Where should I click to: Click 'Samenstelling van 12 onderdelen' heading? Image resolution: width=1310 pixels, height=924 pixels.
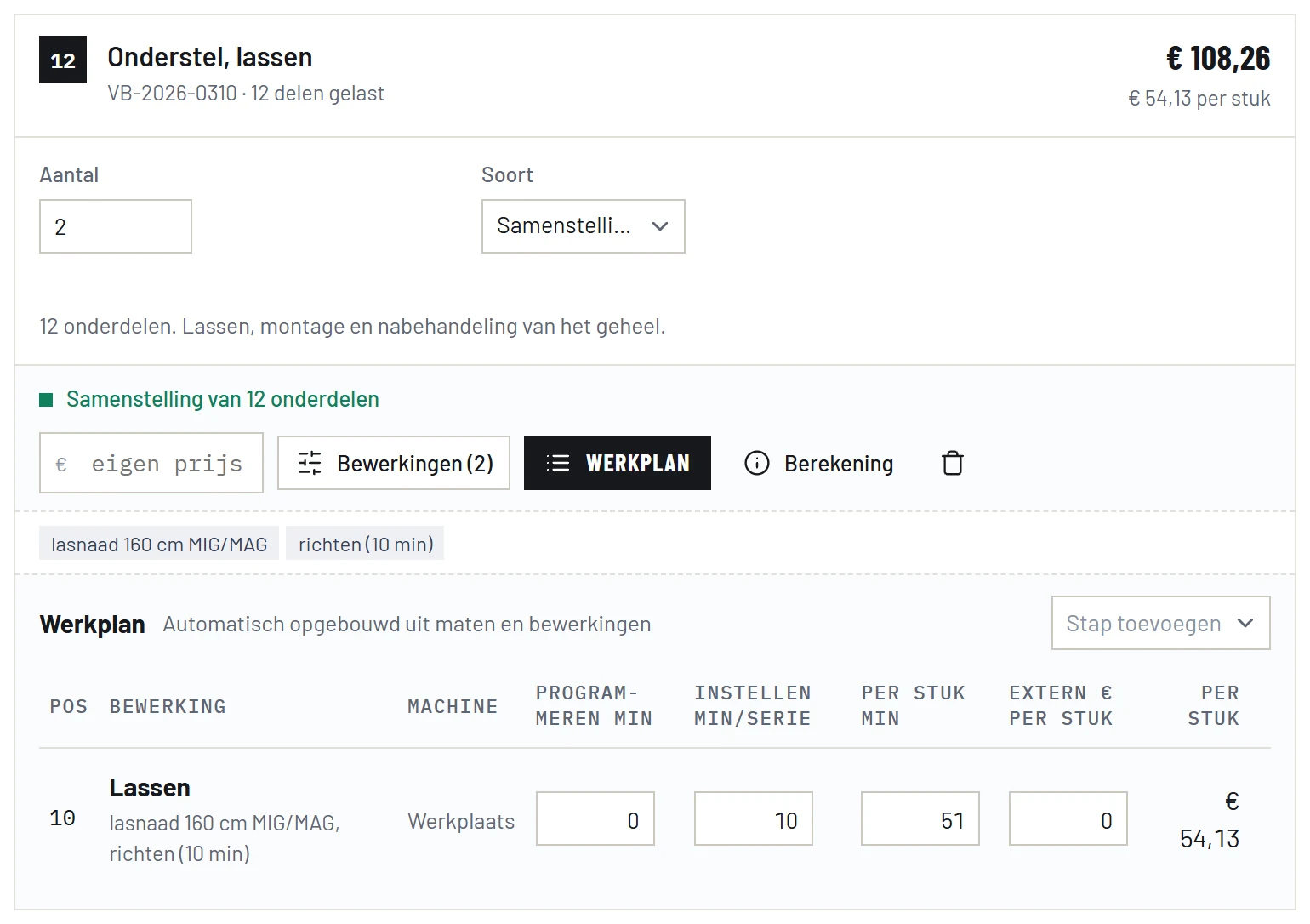pos(223,399)
